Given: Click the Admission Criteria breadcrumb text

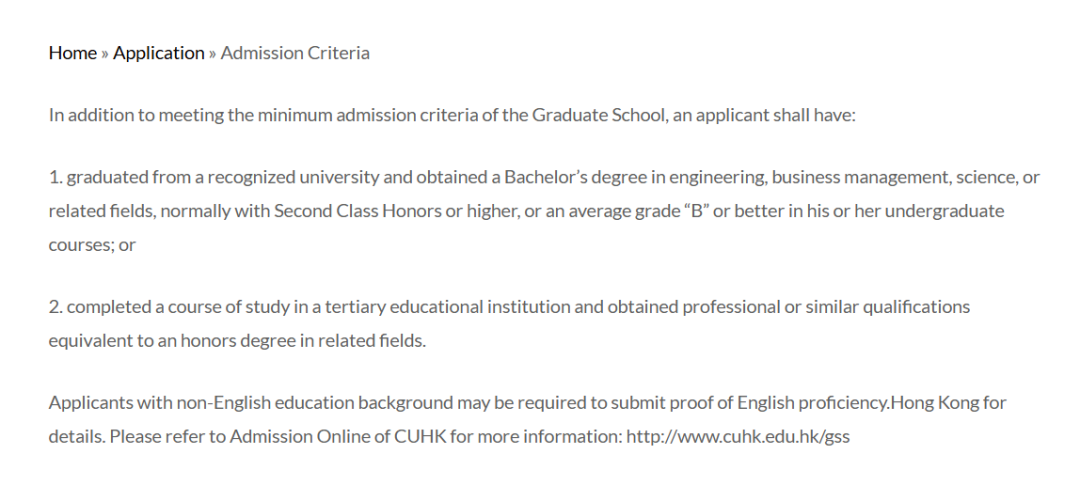Looking at the screenshot, I should (x=295, y=53).
